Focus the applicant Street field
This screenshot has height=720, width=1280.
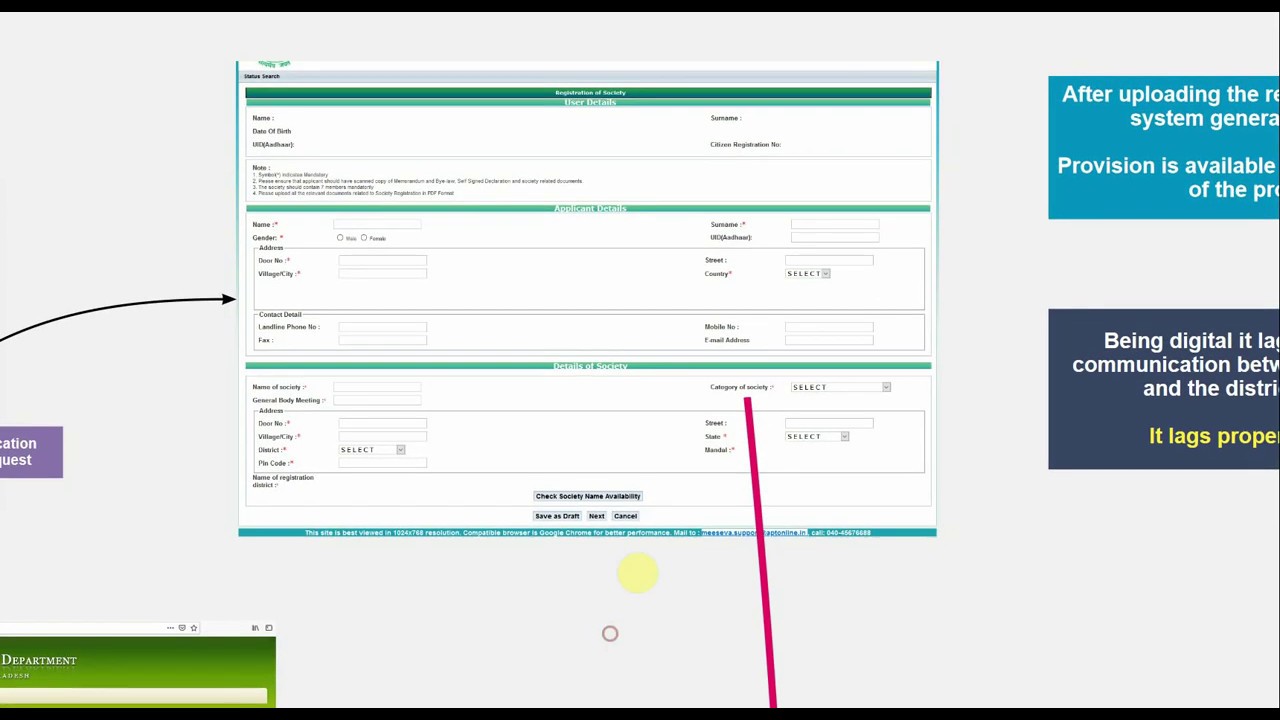tap(829, 261)
